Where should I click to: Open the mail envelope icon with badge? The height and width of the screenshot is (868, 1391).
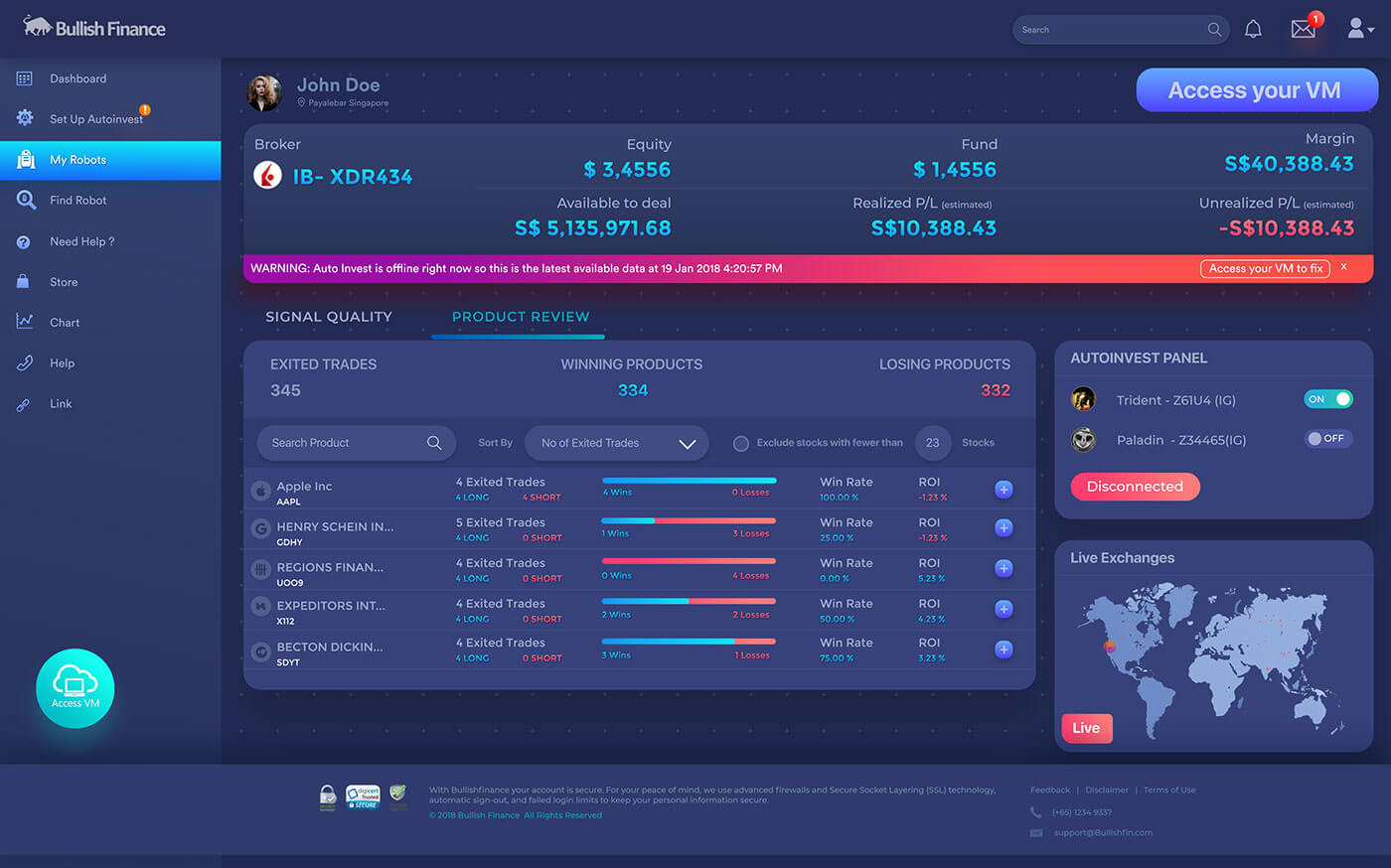(1303, 29)
